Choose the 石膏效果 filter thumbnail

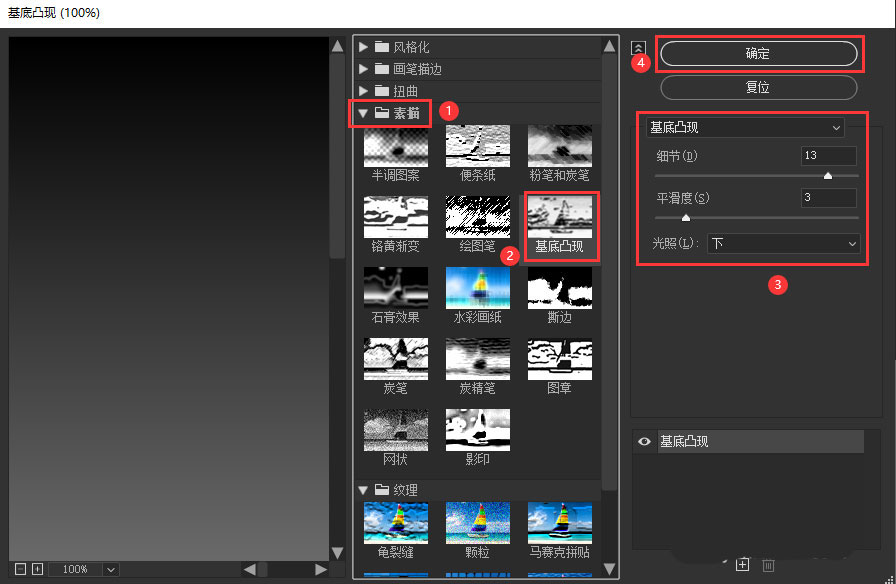coord(395,288)
